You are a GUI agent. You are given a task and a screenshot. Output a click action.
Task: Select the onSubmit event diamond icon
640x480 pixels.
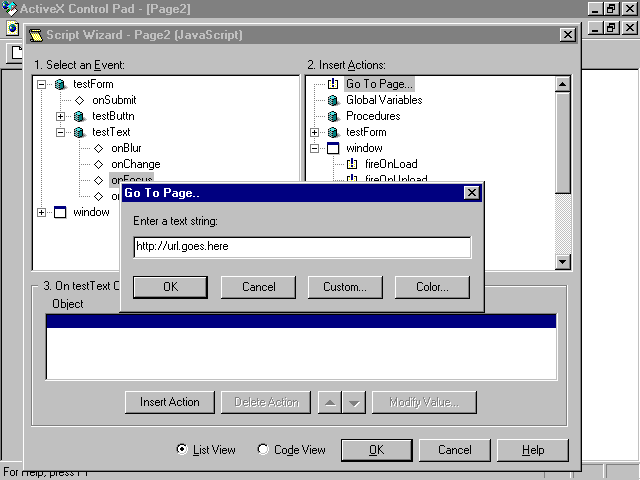(x=79, y=100)
